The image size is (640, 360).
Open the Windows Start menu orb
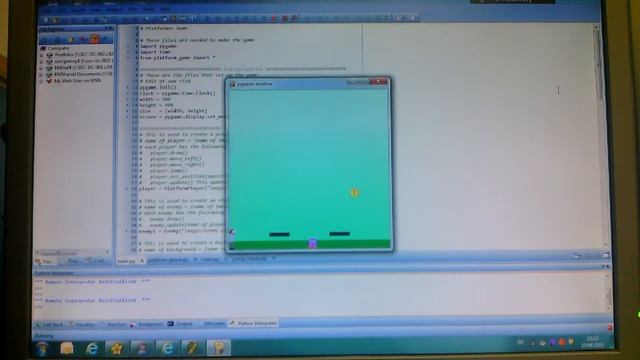(x=43, y=349)
